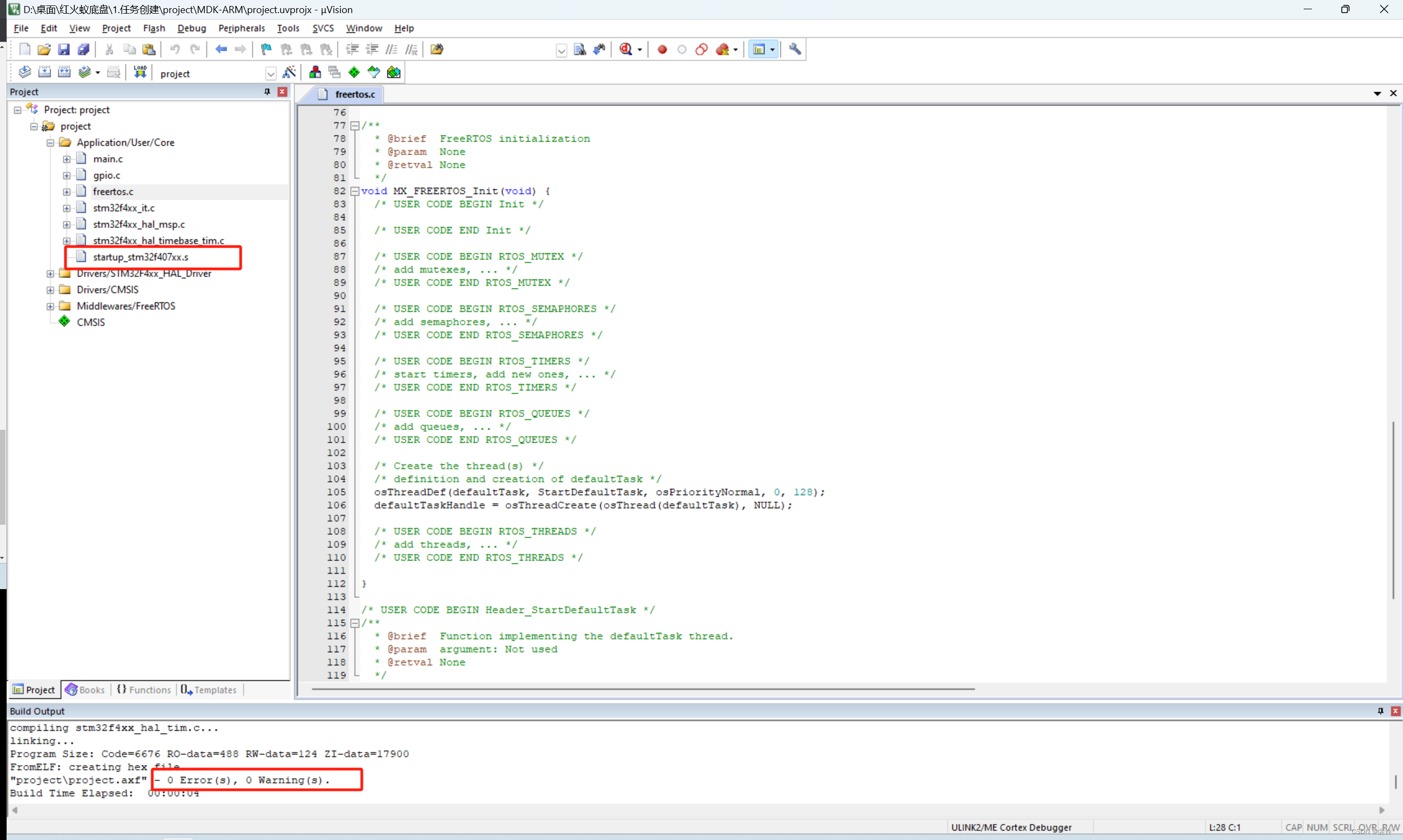Click the Save All toolbar icon

83,49
